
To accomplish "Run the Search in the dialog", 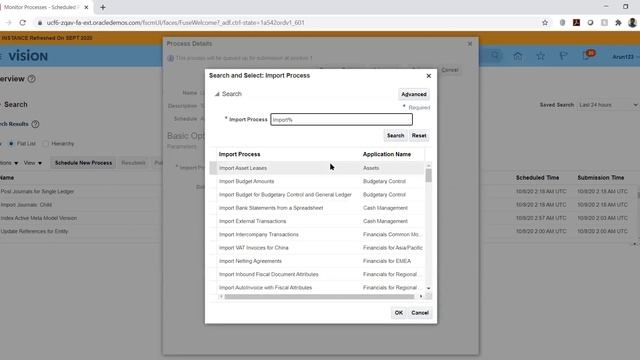I will click(x=395, y=136).
